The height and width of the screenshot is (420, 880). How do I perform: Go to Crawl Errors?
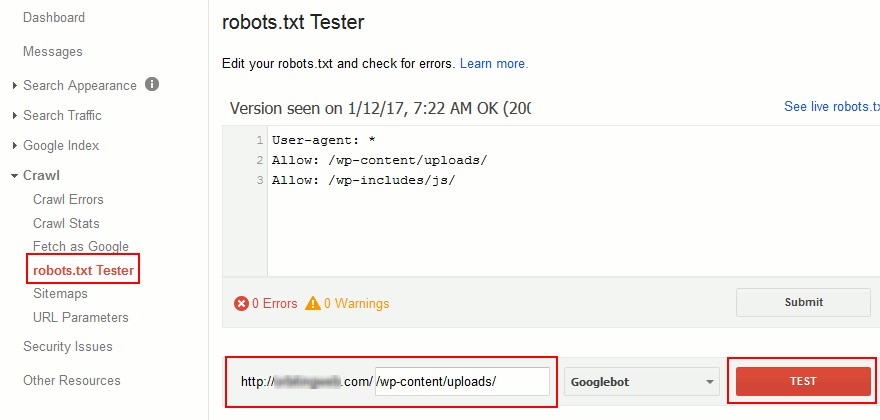coord(68,199)
